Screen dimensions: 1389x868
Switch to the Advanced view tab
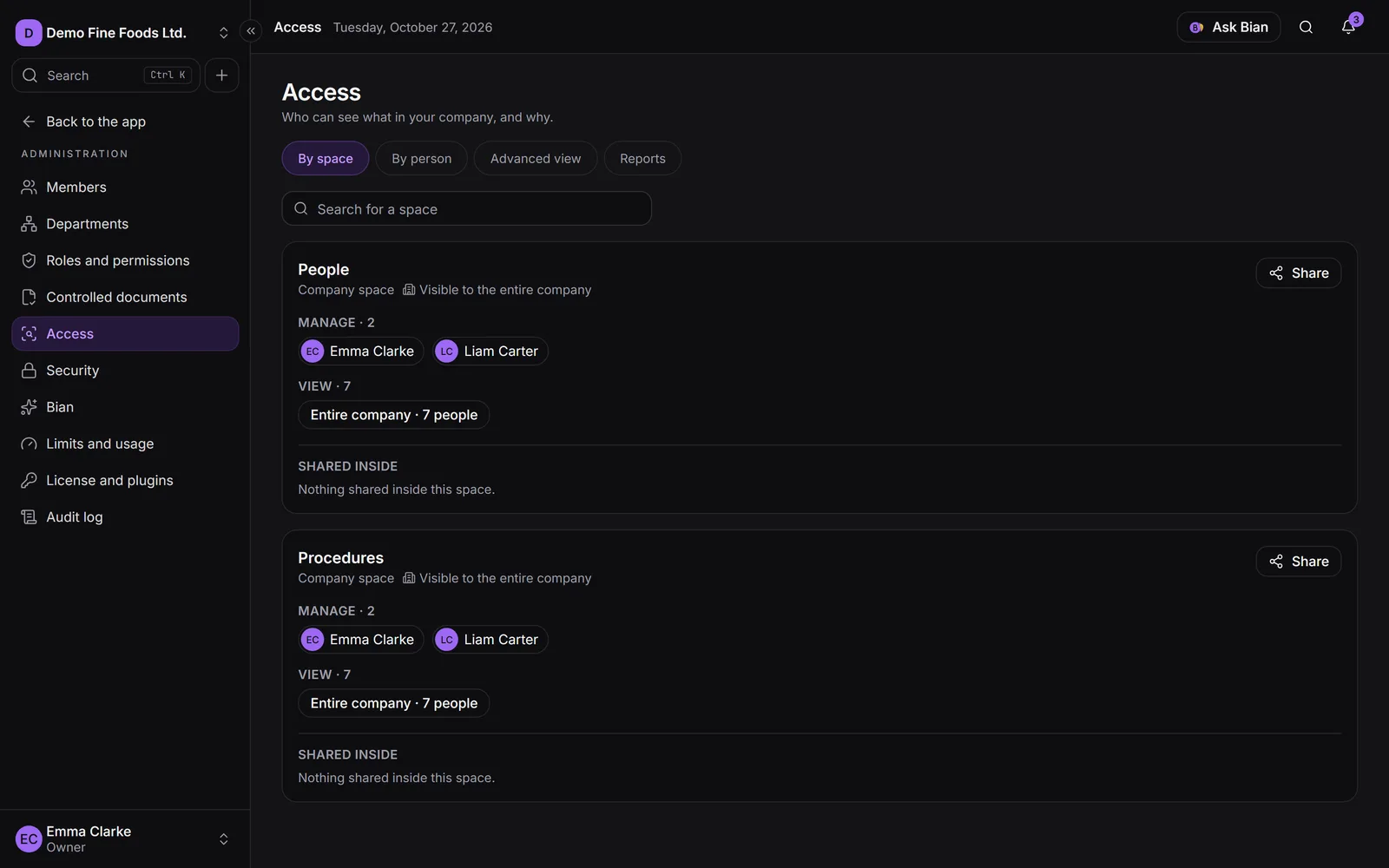point(536,159)
